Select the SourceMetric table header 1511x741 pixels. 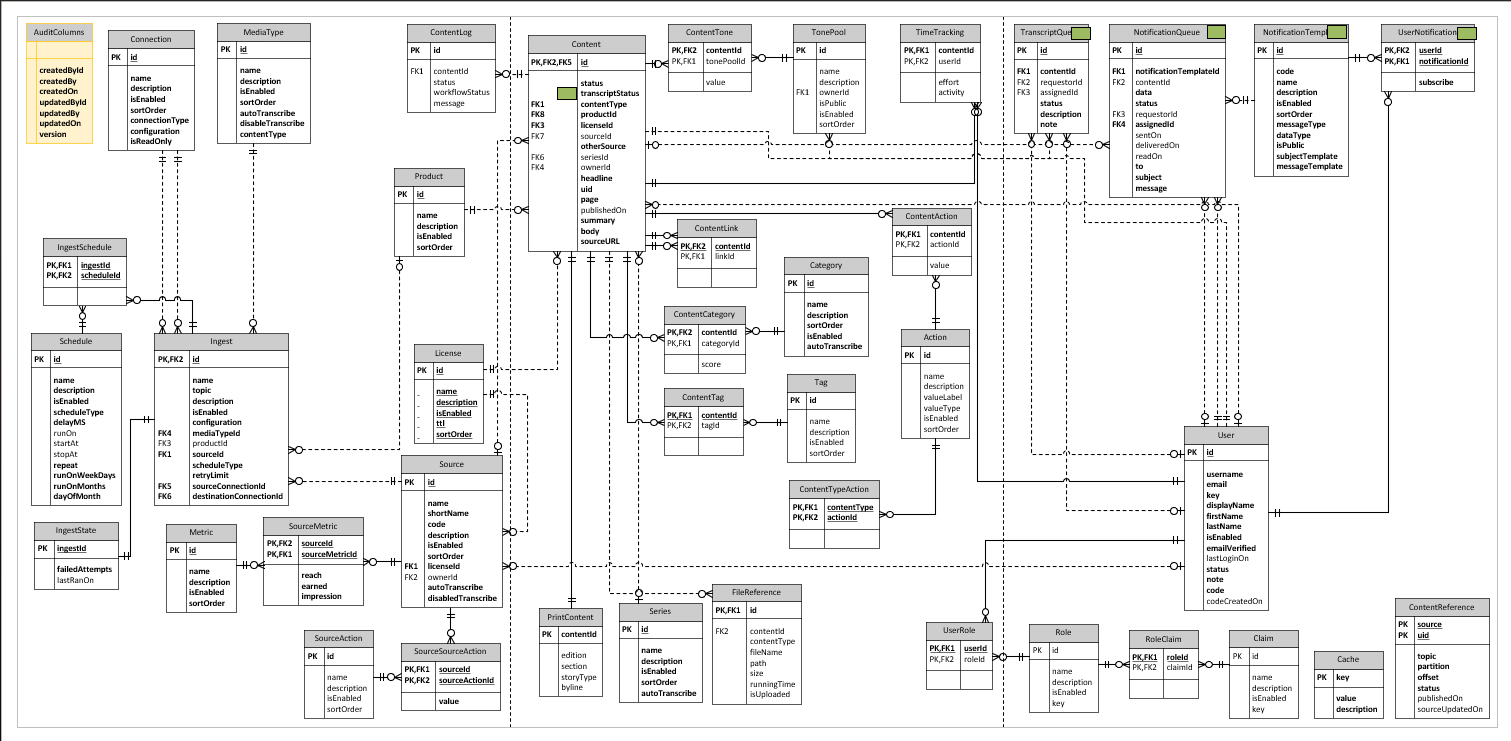click(x=312, y=526)
